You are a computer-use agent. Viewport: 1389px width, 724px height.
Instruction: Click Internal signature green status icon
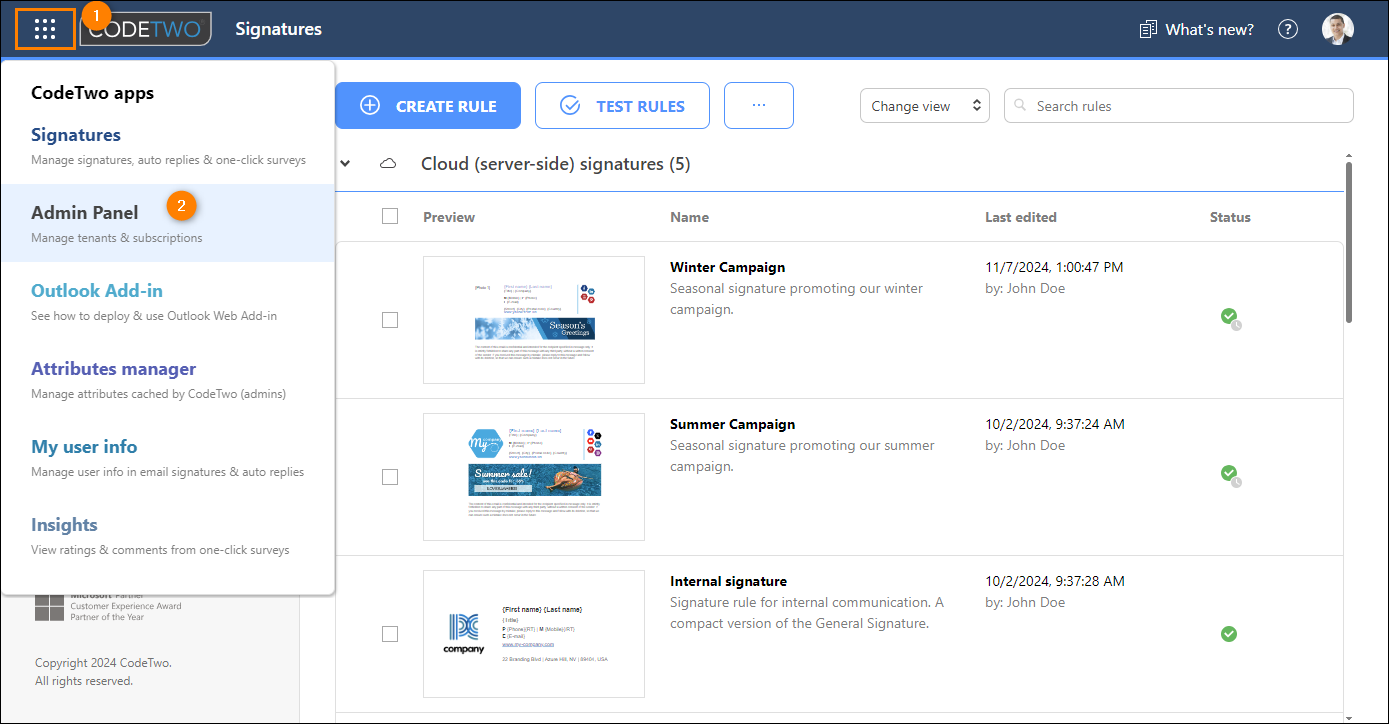1229,634
